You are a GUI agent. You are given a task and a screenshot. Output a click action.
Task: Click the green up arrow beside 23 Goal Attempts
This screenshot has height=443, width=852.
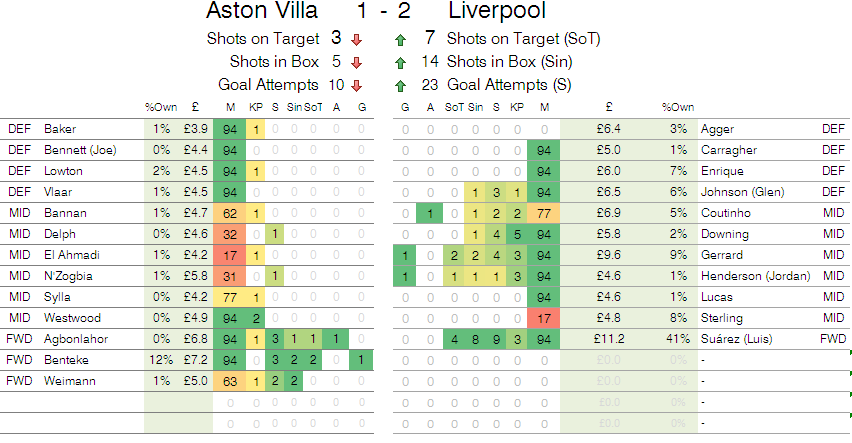[x=400, y=86]
